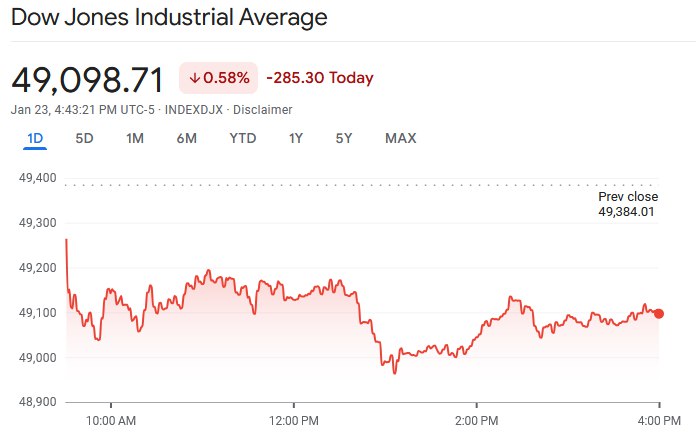Select the YTD tab
This screenshot has height=438, width=696.
242,138
